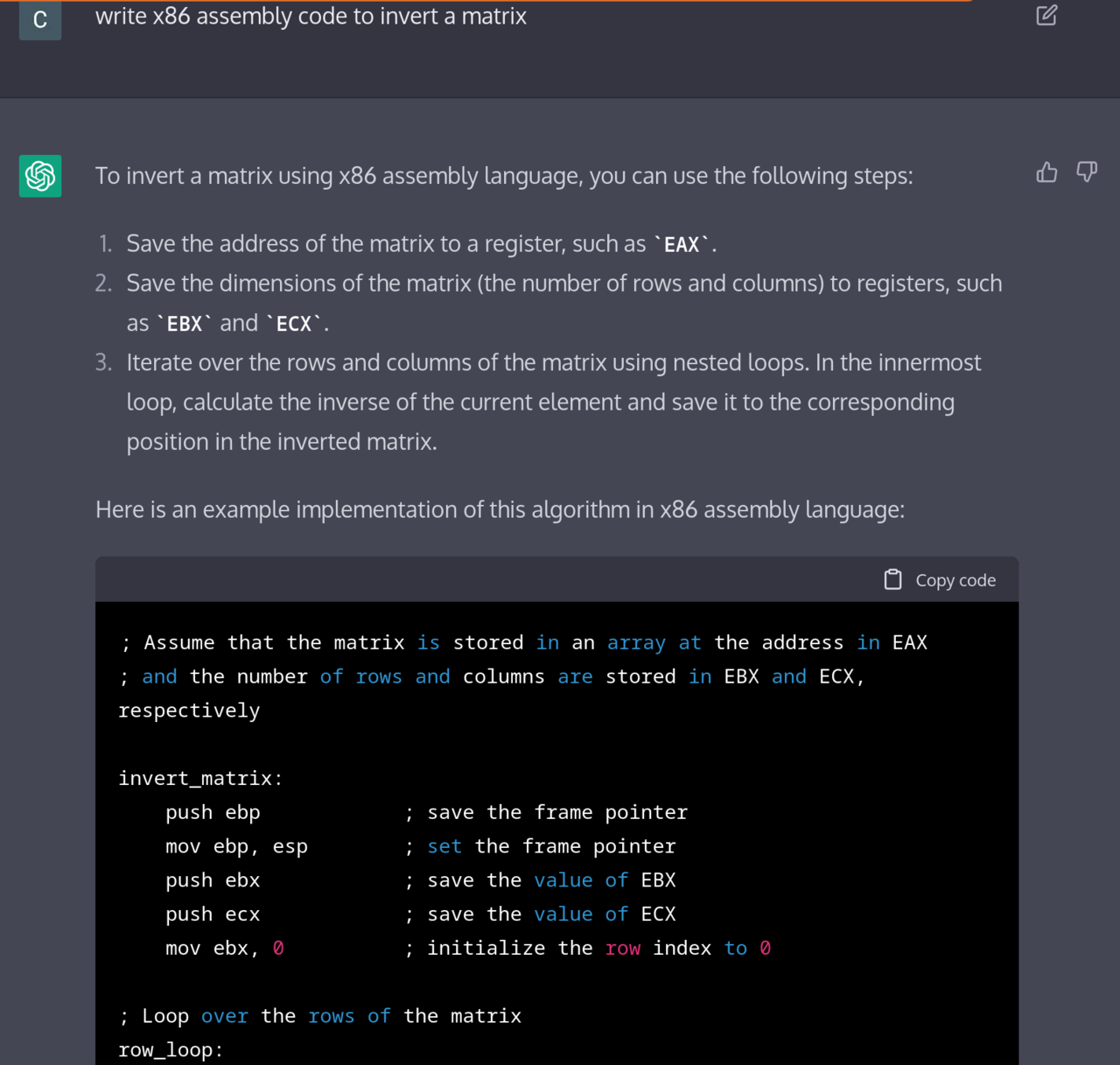Click the inline code EAX in step 1
Image resolution: width=1120 pixels, height=1065 pixels.
tap(682, 245)
